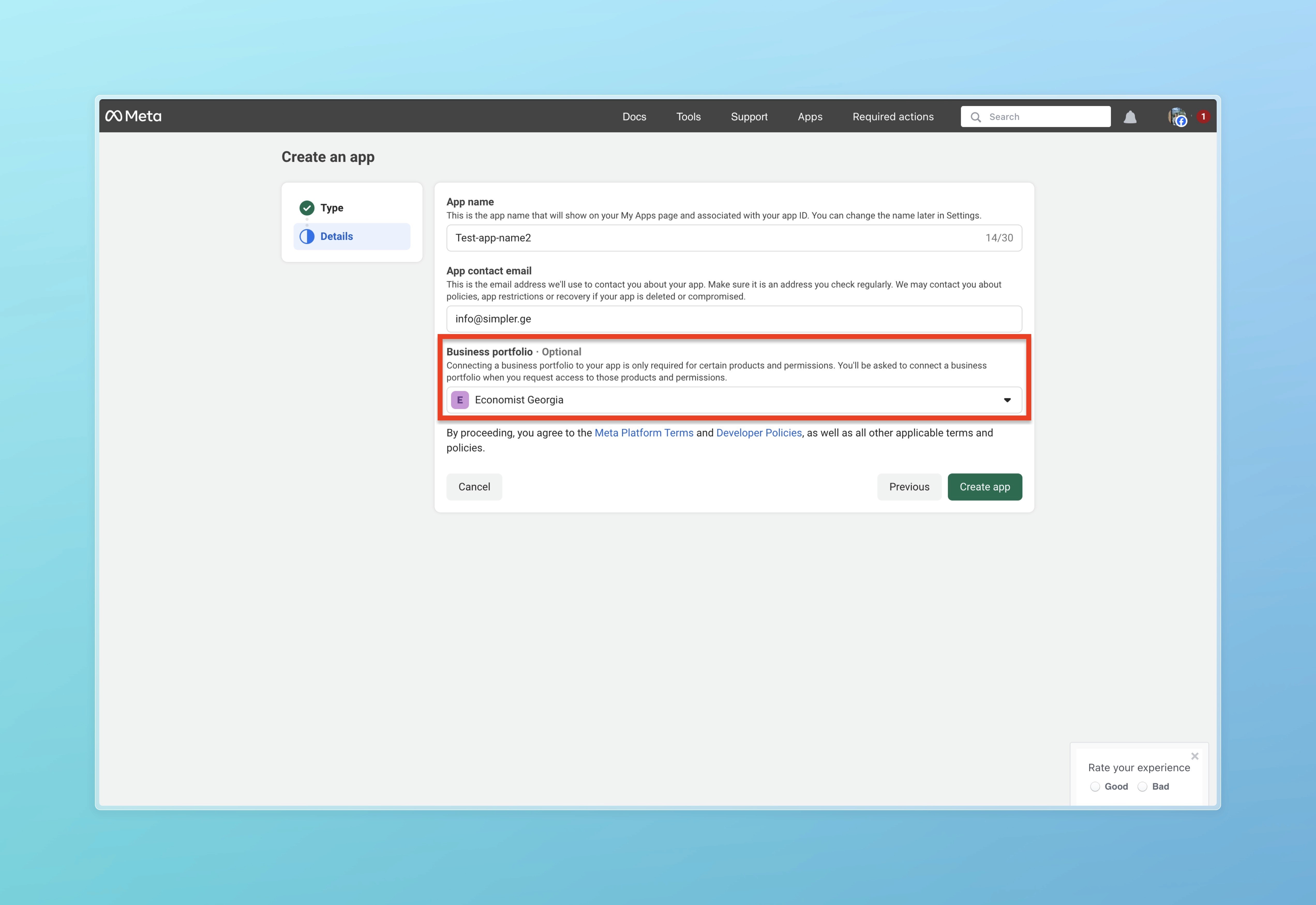Select the Bad rating radio button

coord(1142,787)
